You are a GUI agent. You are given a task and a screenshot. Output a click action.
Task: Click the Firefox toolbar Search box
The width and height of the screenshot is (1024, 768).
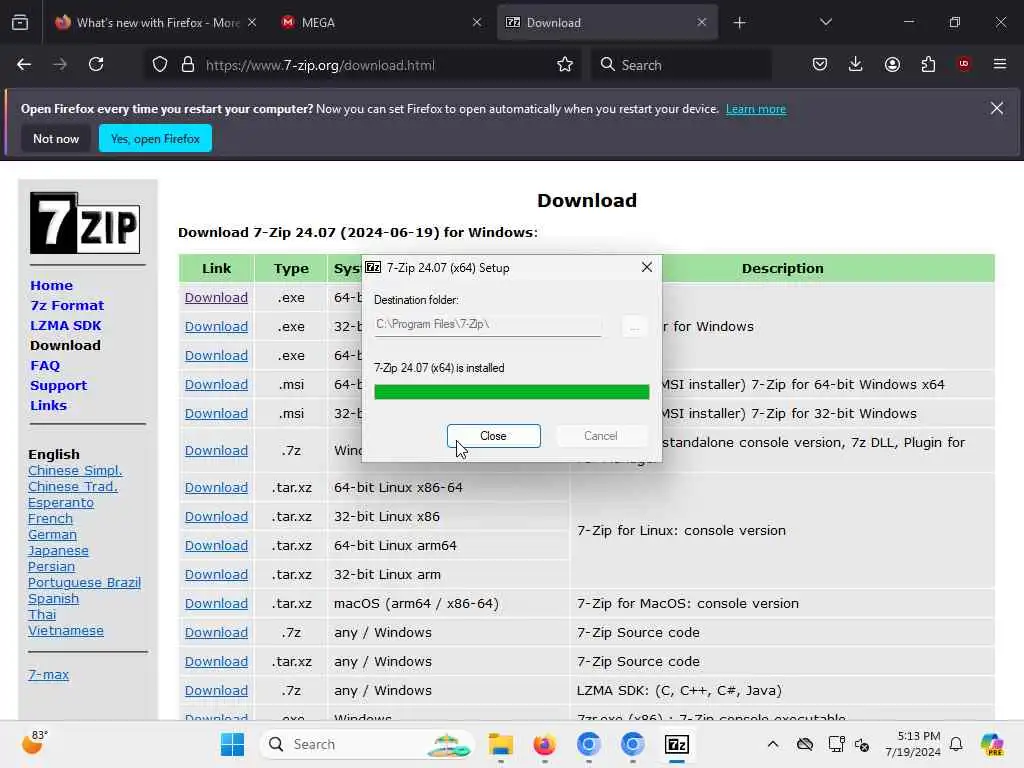681,65
